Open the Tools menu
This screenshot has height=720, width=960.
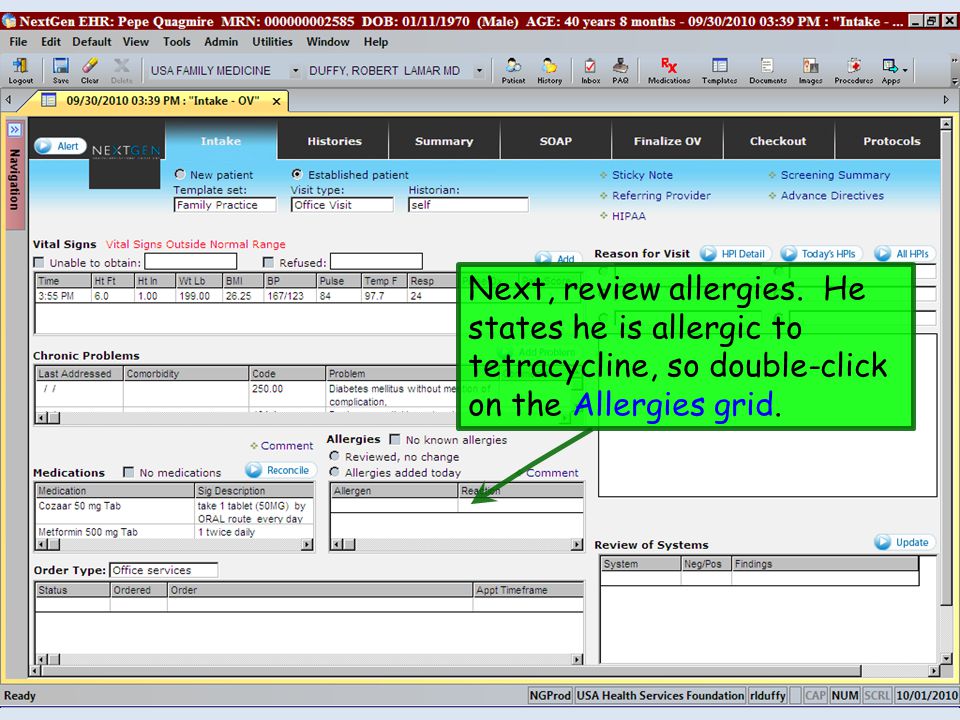click(x=176, y=42)
